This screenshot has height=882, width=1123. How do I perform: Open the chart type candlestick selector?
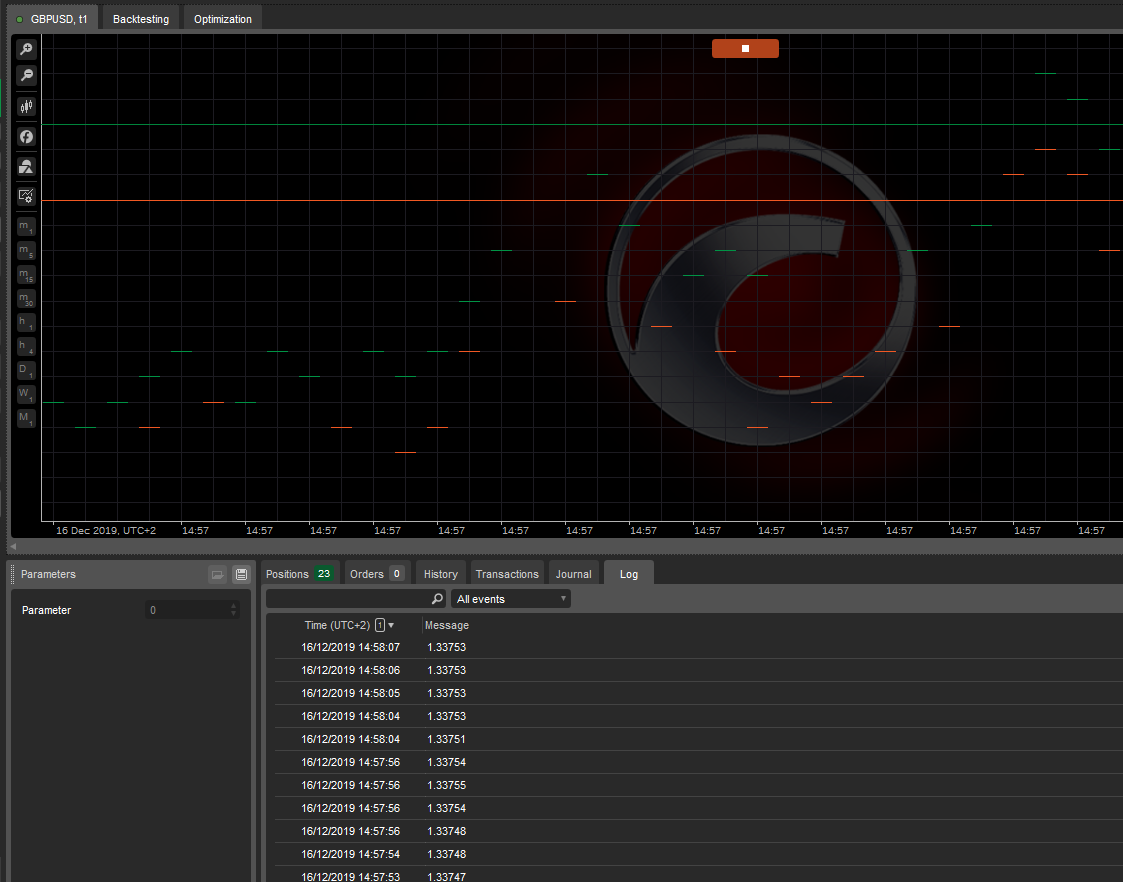click(x=26, y=107)
